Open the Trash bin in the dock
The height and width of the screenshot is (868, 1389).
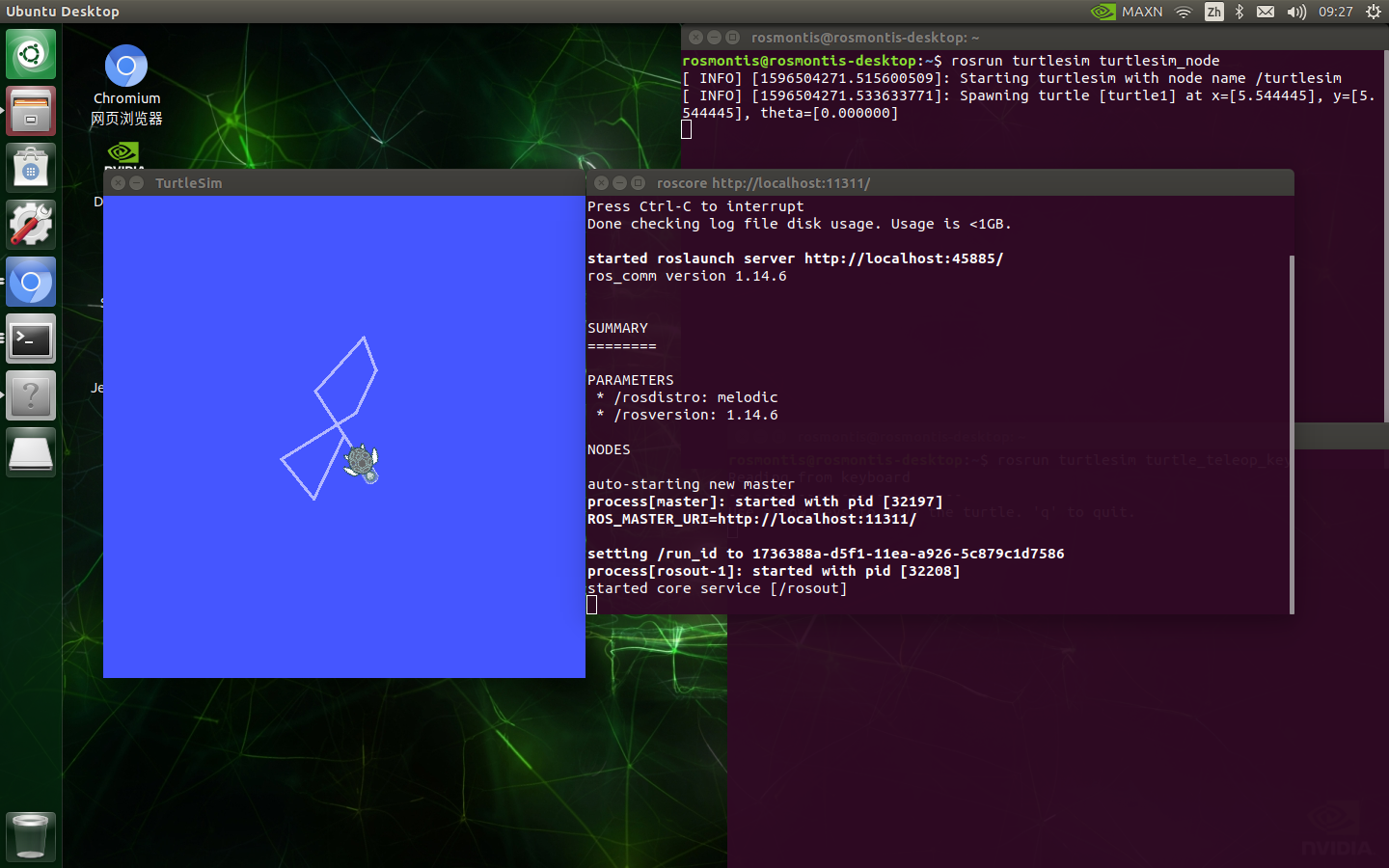coord(31,836)
